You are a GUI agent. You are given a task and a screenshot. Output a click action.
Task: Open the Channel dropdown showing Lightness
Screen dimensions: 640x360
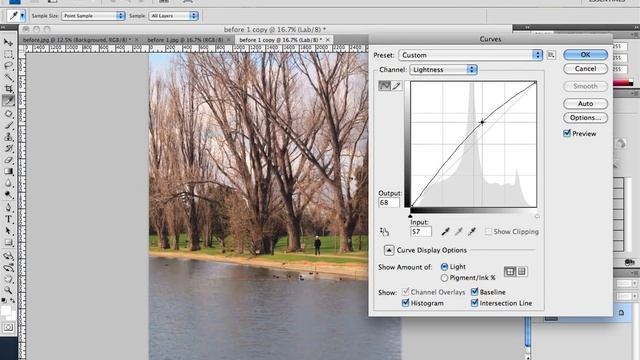click(x=443, y=69)
